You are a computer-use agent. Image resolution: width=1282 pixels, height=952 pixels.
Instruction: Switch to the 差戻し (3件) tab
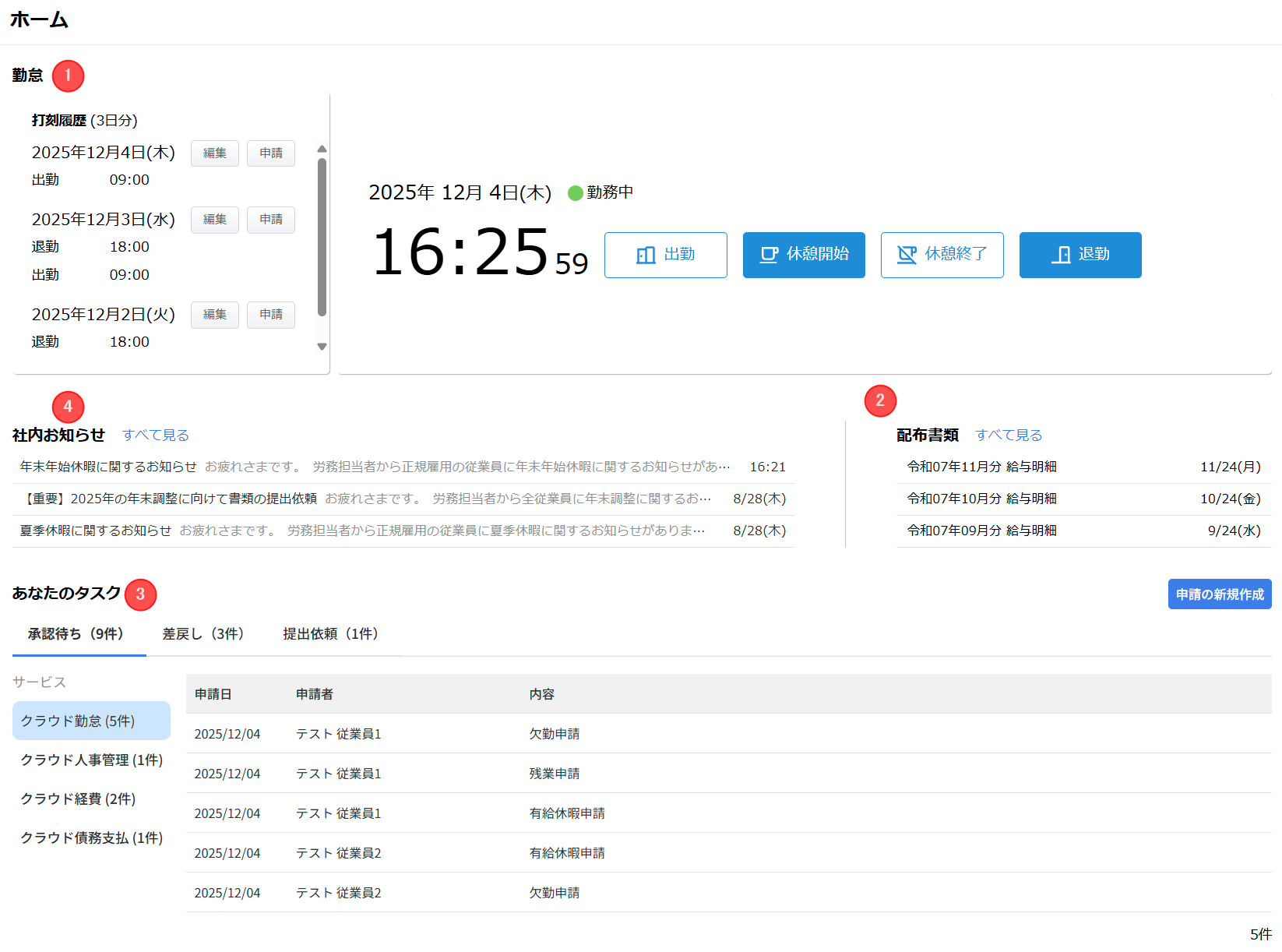tap(203, 634)
